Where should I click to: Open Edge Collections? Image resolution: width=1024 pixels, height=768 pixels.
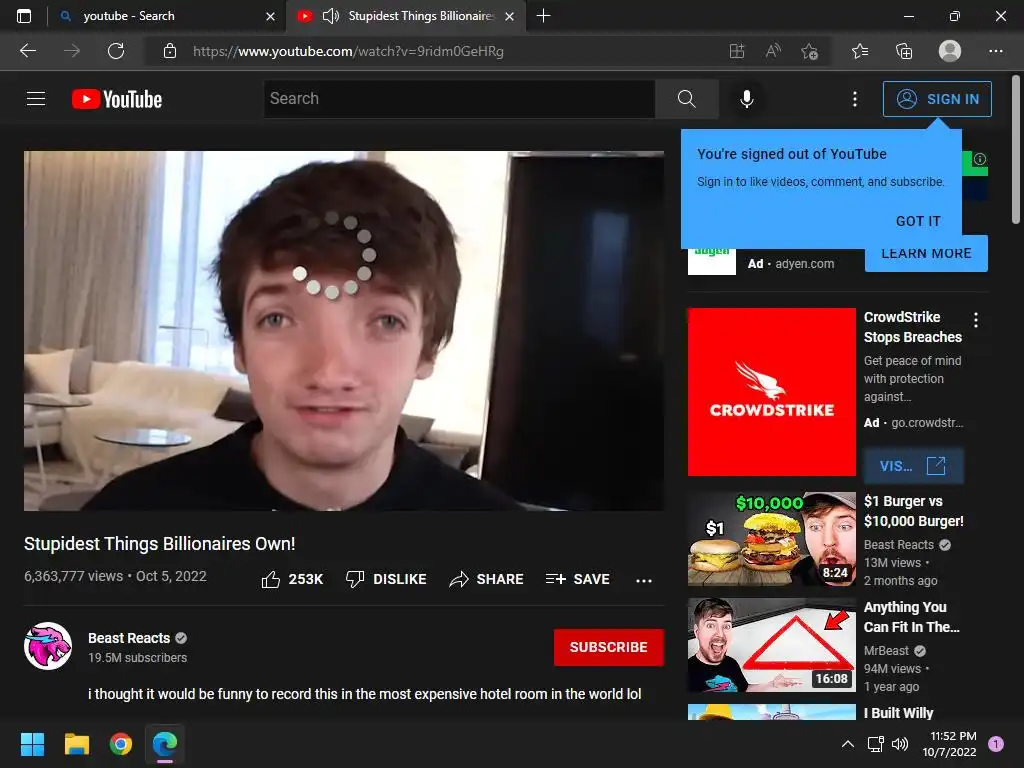(x=904, y=51)
